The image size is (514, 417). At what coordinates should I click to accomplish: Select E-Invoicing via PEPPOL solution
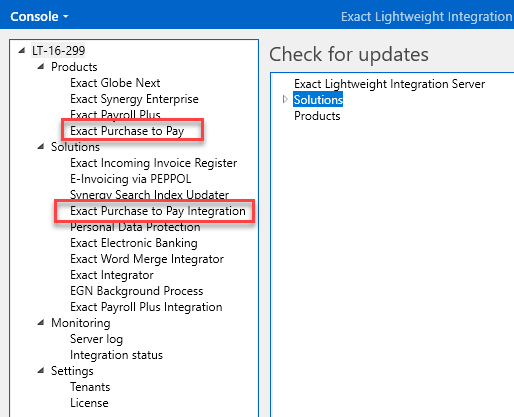tap(131, 179)
